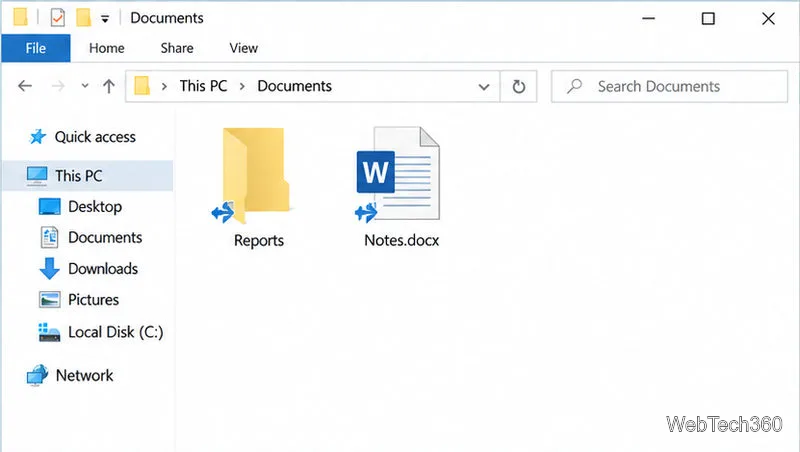Screen dimensions: 800x452
Task: Open Local Disk (C:) in navigation pane
Action: click(x=116, y=332)
